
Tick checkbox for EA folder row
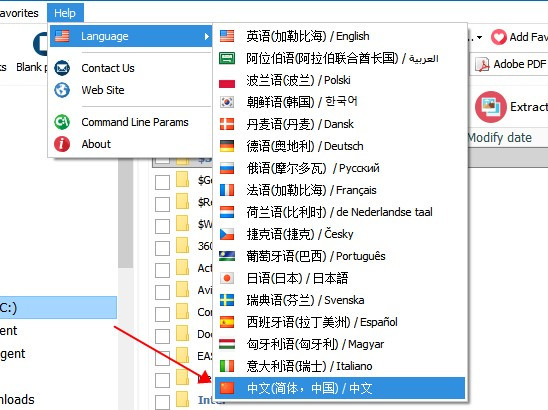point(163,358)
